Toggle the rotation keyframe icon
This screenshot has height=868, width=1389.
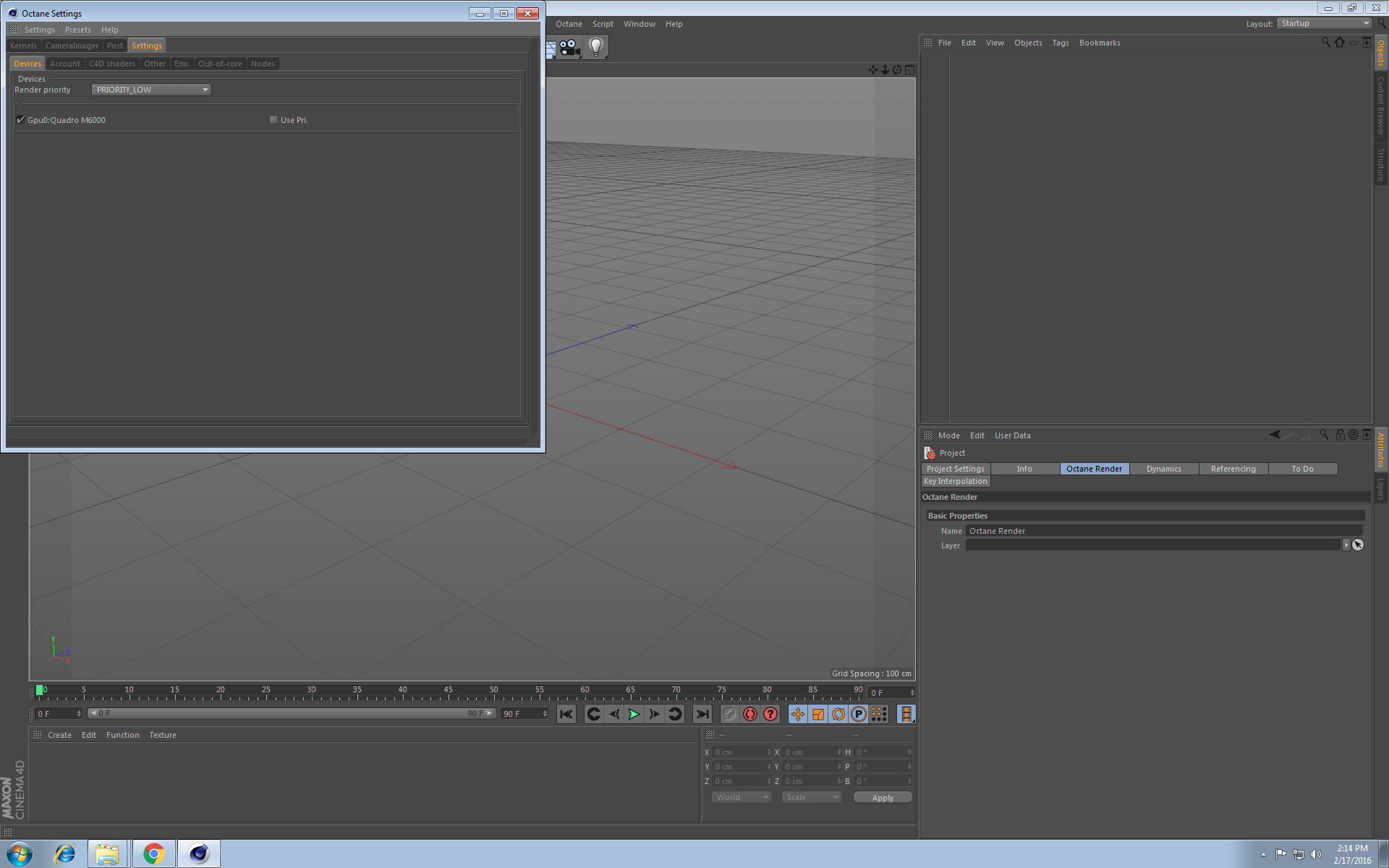[838, 715]
